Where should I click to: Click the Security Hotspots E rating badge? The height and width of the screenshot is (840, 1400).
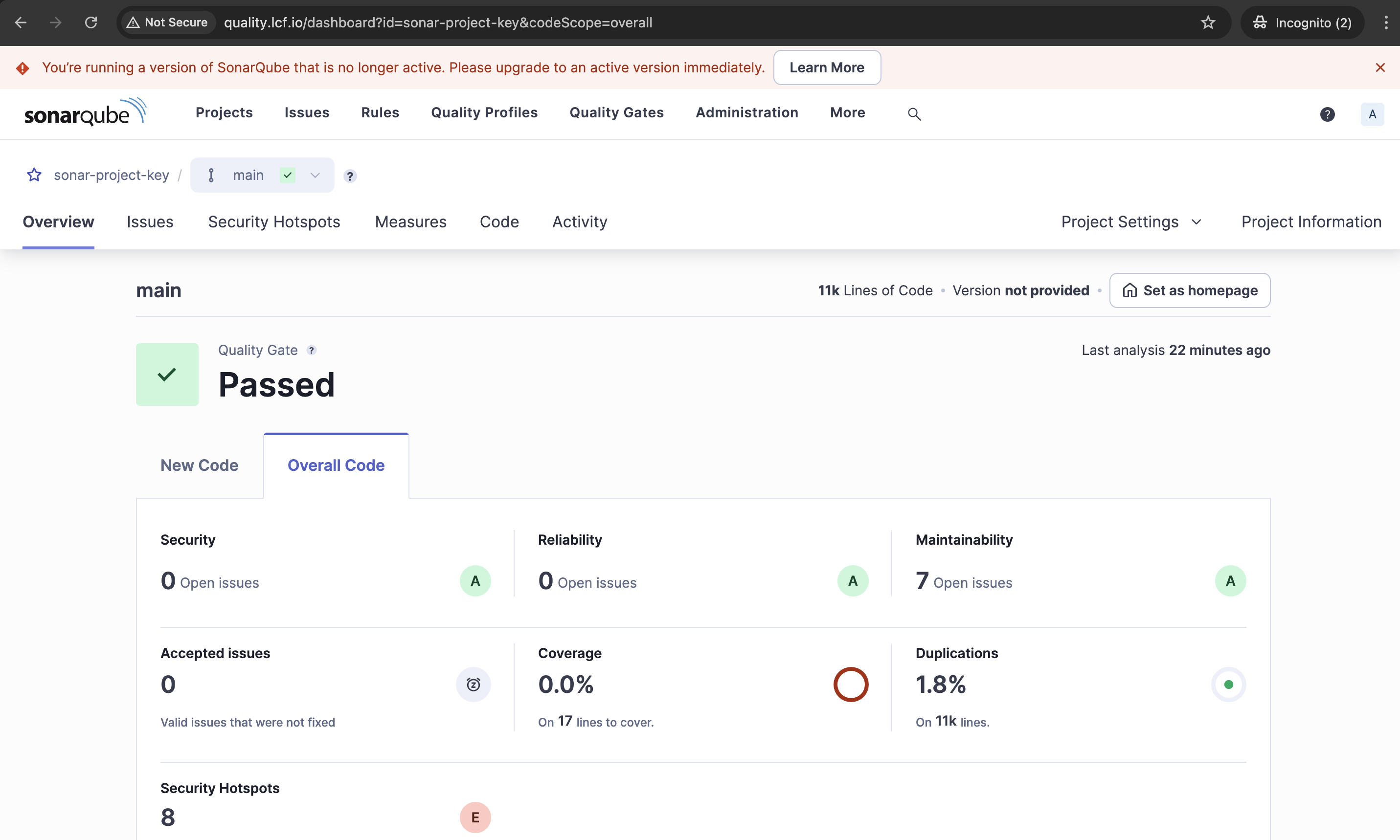(475, 817)
